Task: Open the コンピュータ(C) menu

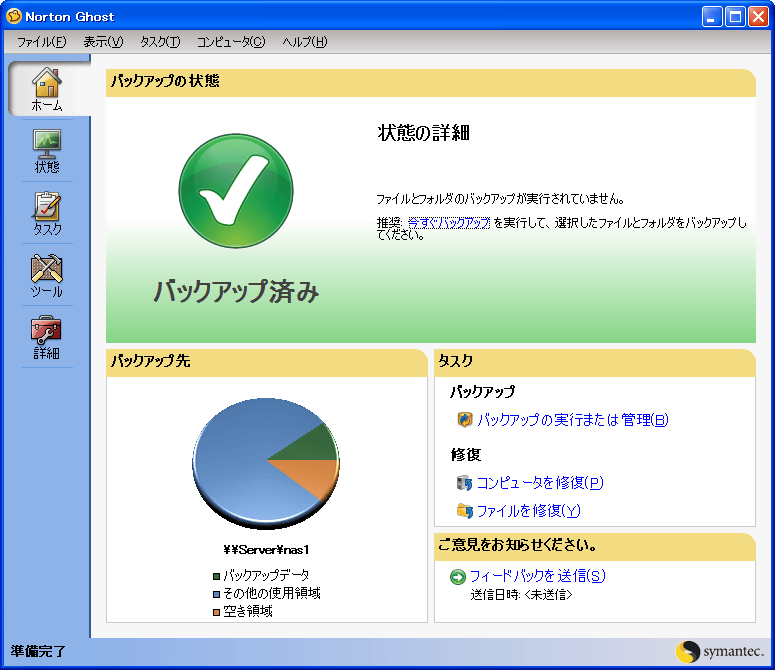Action: click(231, 42)
